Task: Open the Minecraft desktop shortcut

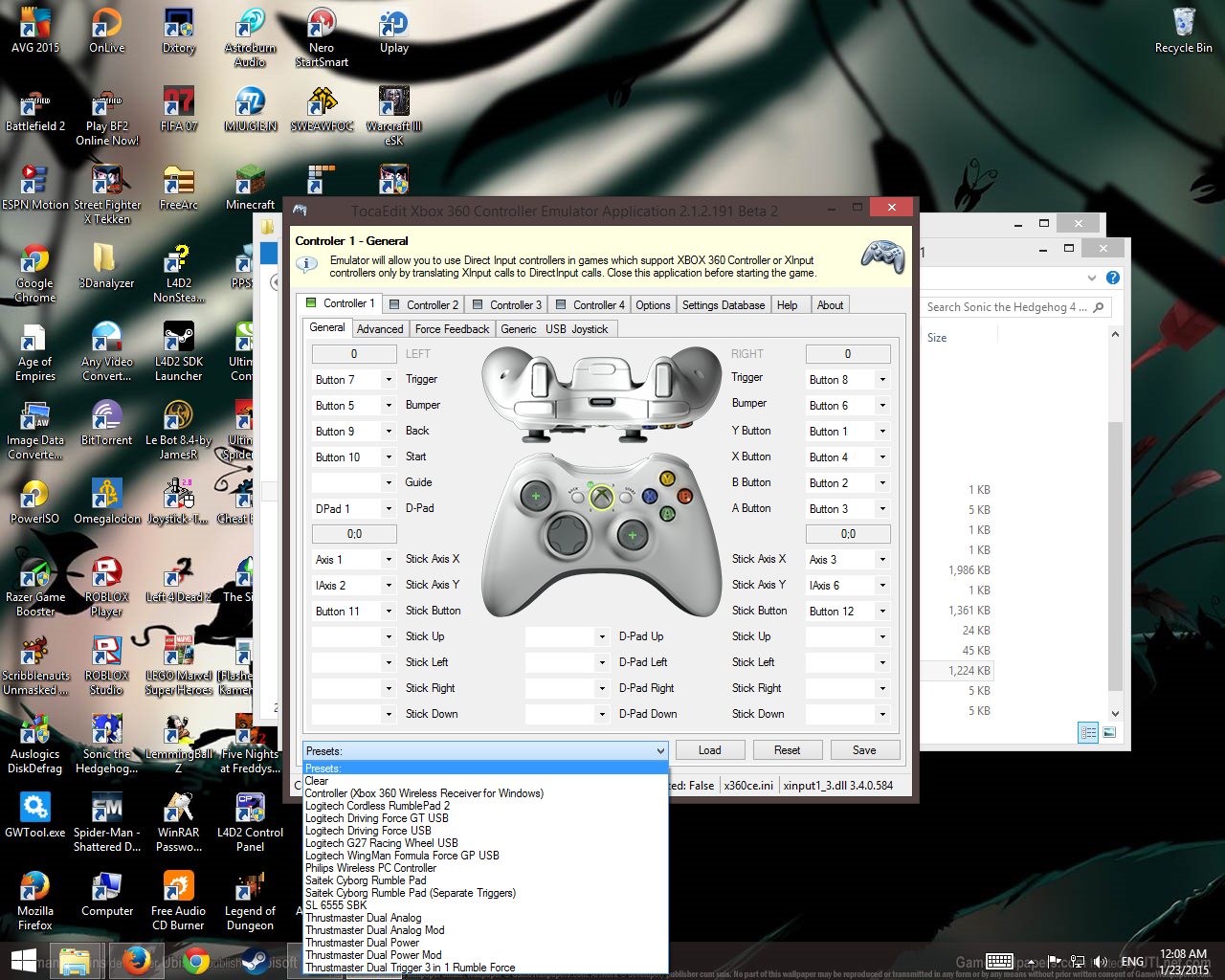Action: [x=250, y=182]
